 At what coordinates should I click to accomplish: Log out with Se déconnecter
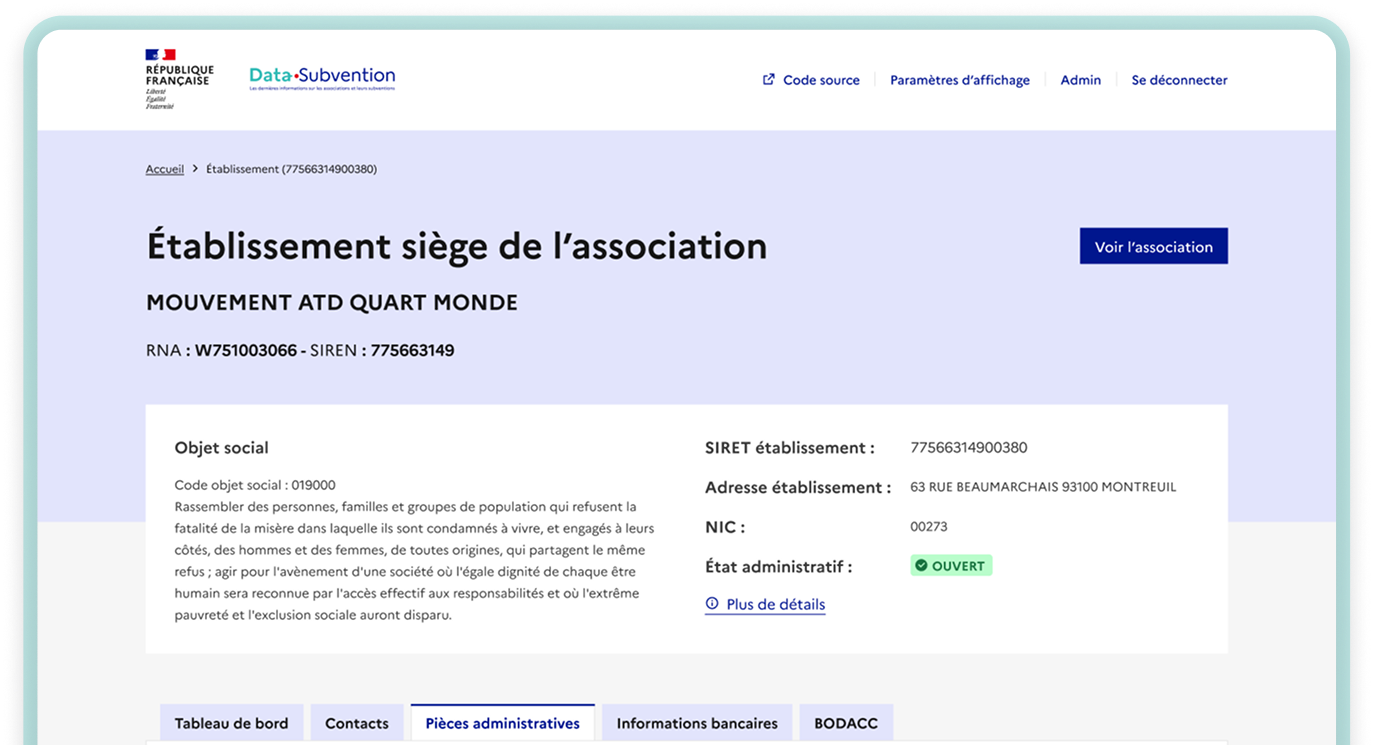coord(1179,80)
